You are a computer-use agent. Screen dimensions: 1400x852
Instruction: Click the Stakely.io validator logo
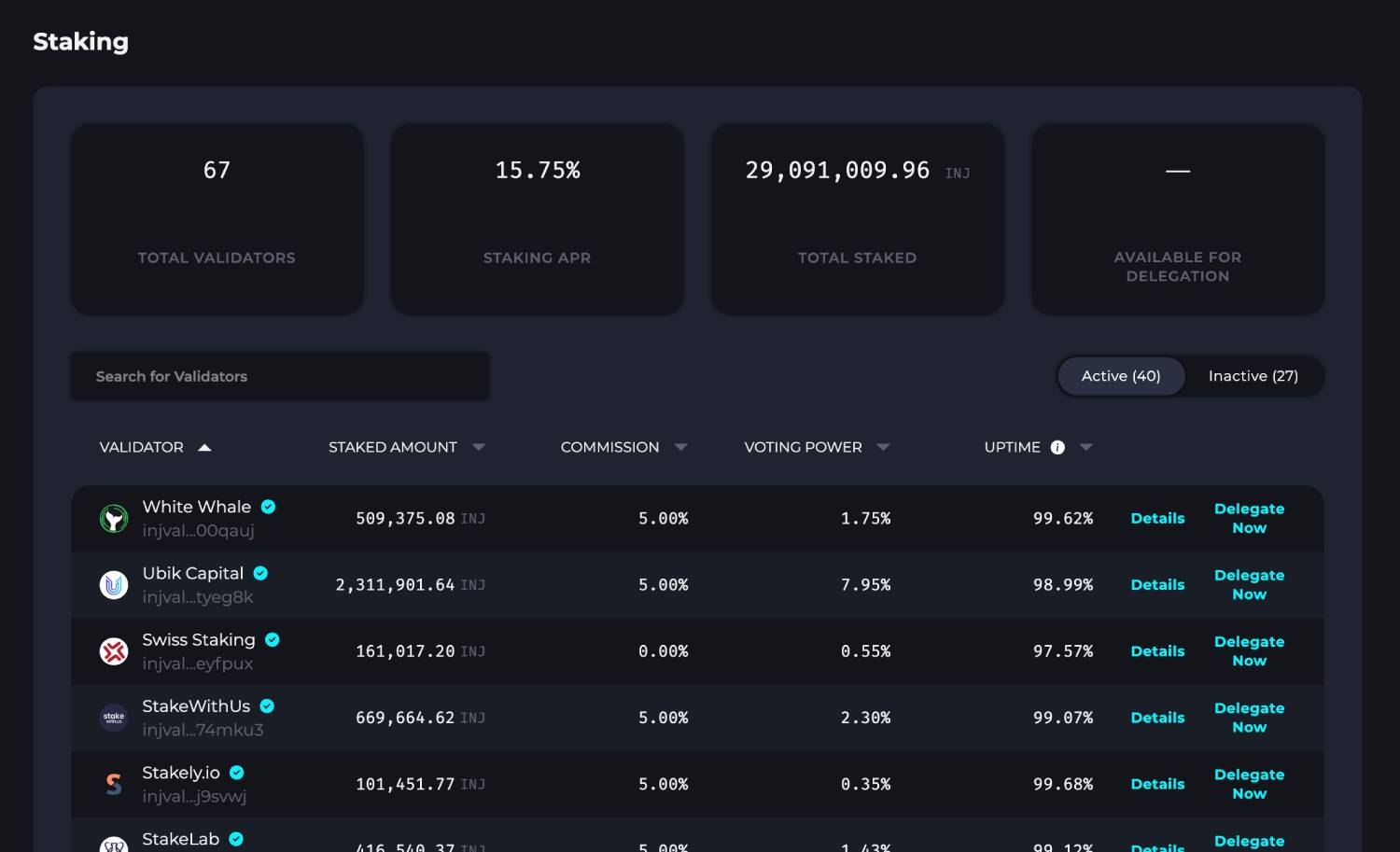[114, 784]
